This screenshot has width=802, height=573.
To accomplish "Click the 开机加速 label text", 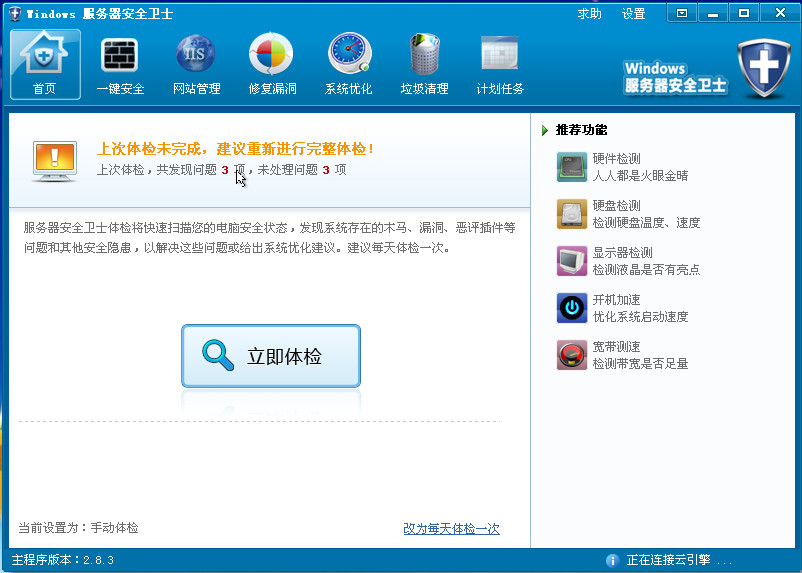I will coord(616,300).
